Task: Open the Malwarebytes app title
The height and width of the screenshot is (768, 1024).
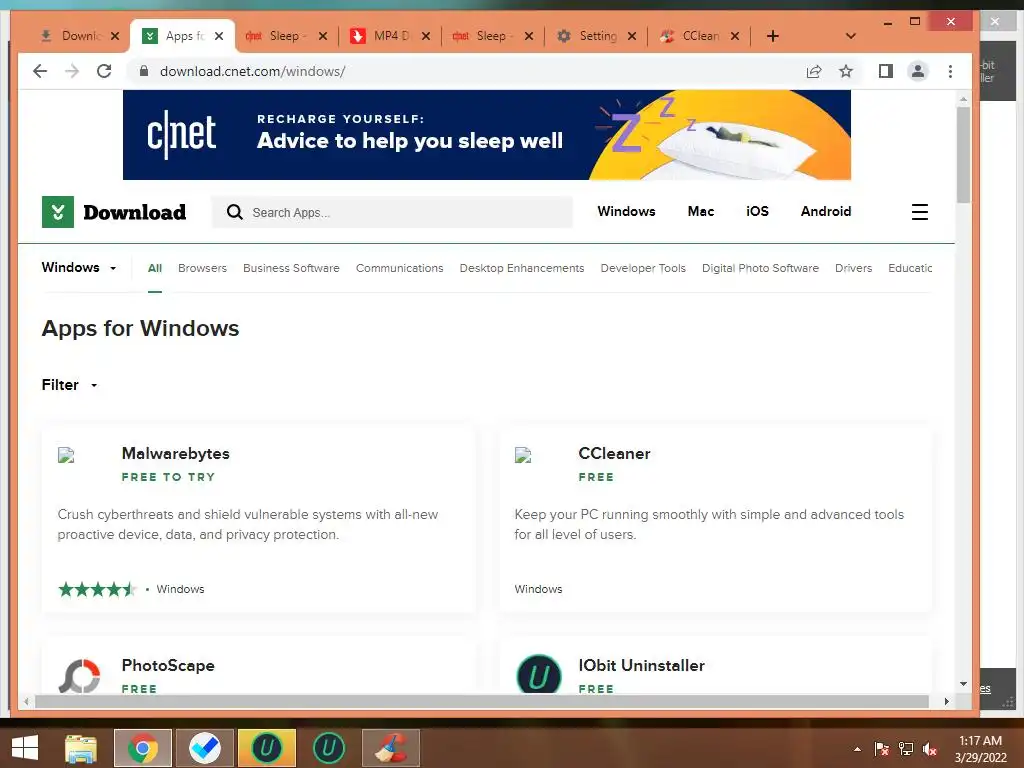Action: pos(176,453)
